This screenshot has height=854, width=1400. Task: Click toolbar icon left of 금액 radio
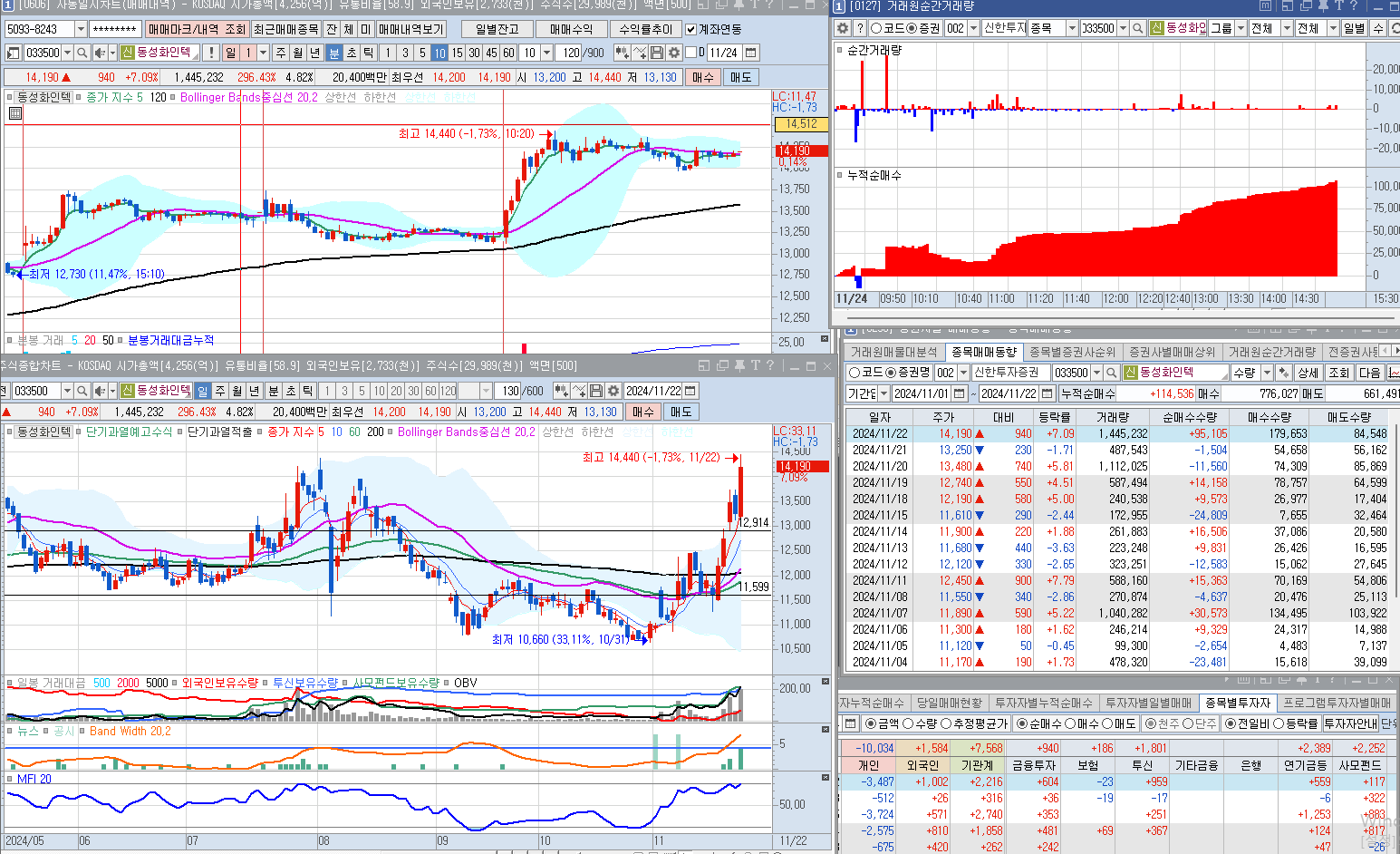849,723
